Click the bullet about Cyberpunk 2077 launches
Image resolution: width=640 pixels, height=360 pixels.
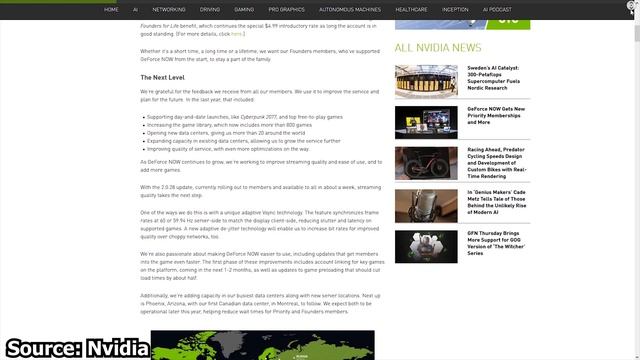(x=245, y=117)
